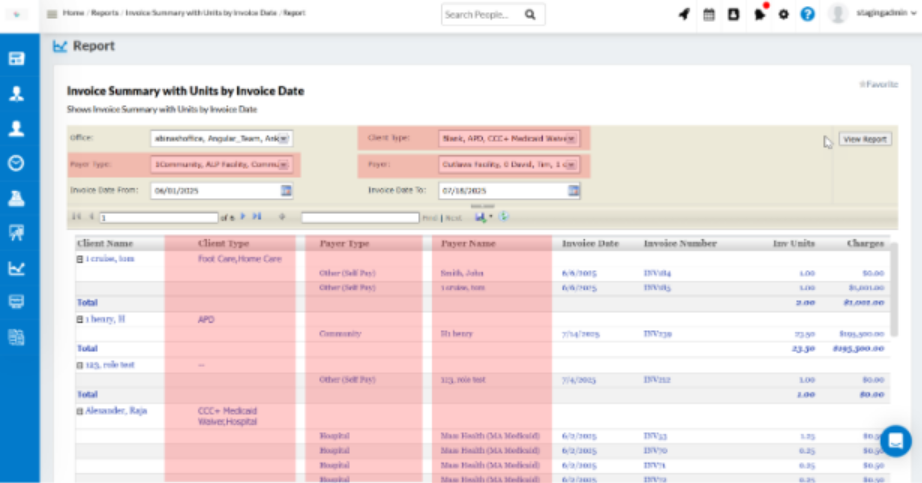
Task: Open invoice INV185
Action: click(657, 288)
